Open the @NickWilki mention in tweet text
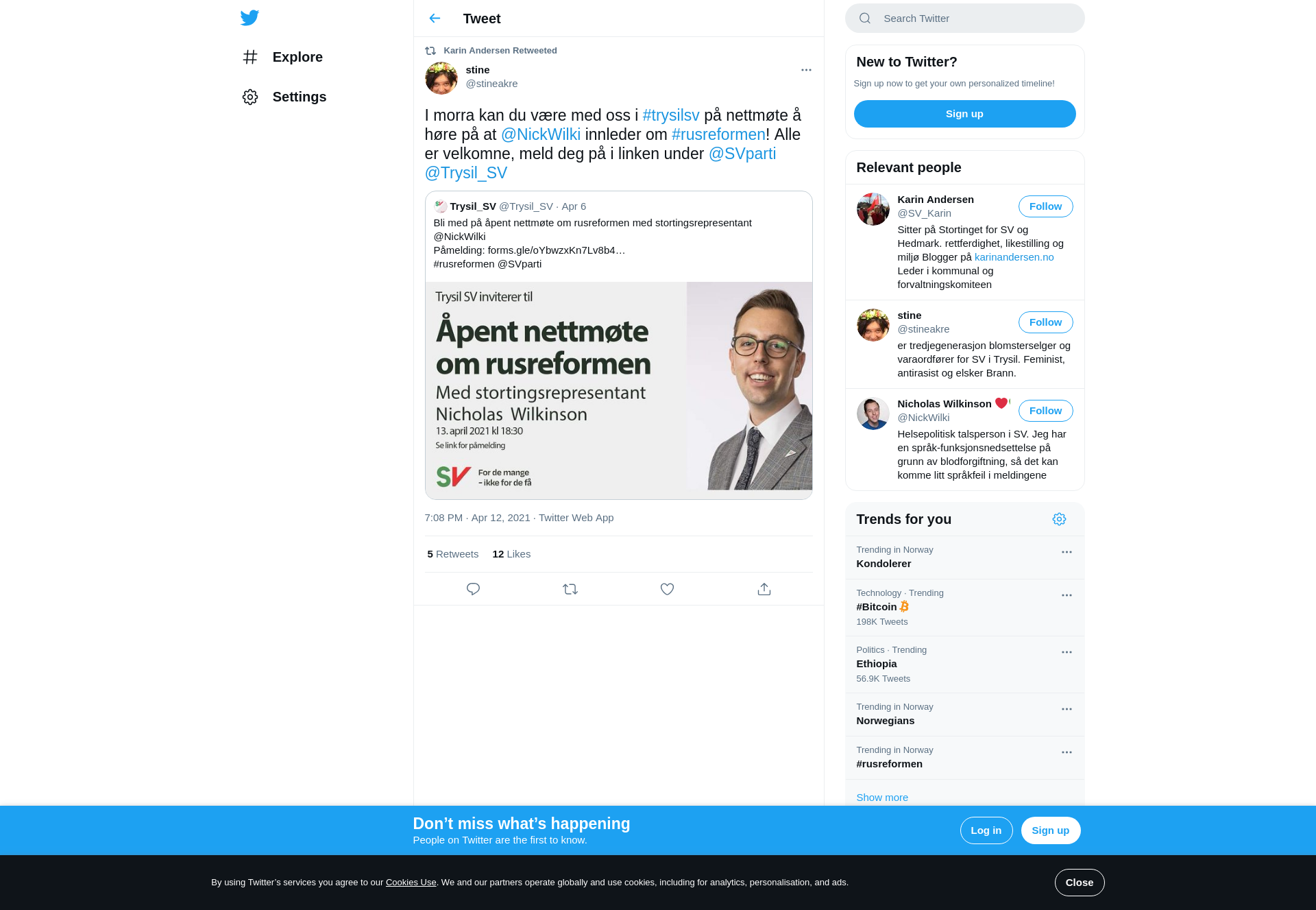1316x910 pixels. [541, 134]
